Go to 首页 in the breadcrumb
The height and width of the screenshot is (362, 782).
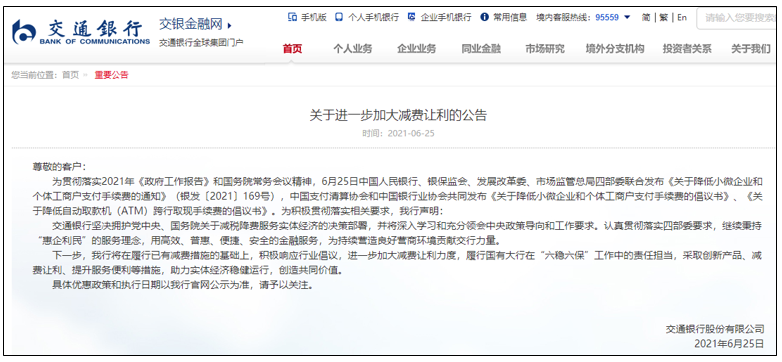(70, 75)
